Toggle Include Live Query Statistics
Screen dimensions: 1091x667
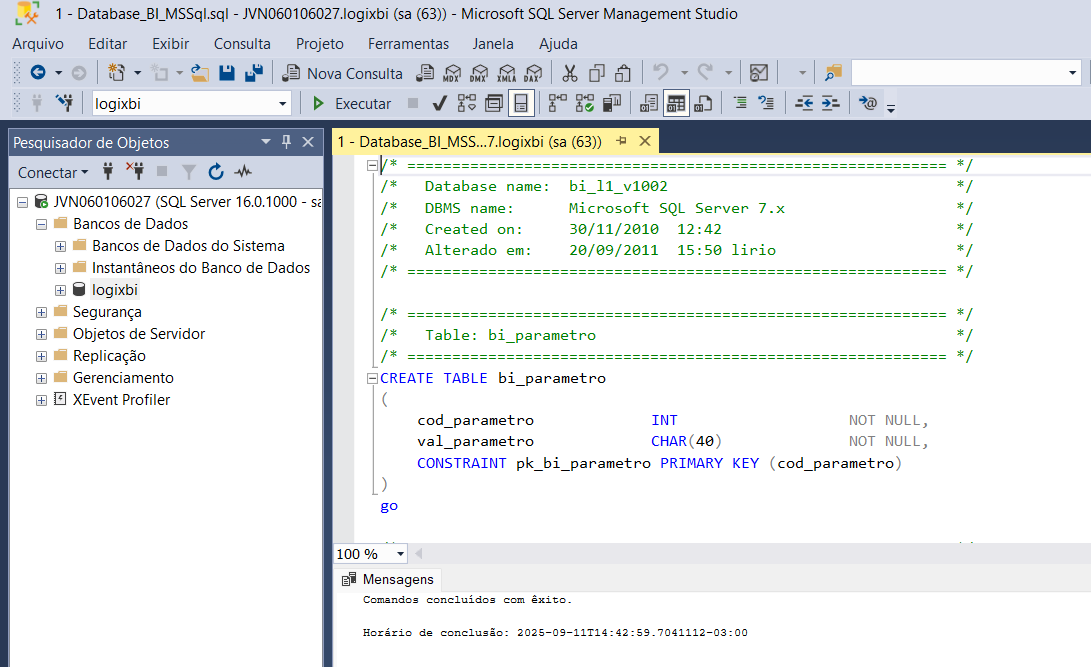click(x=584, y=104)
